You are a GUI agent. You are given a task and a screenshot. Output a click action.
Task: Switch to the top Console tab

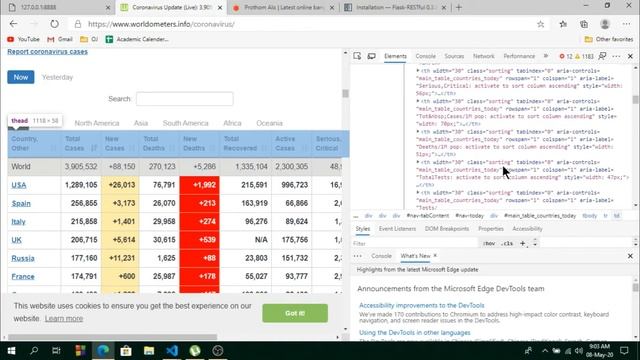point(425,56)
